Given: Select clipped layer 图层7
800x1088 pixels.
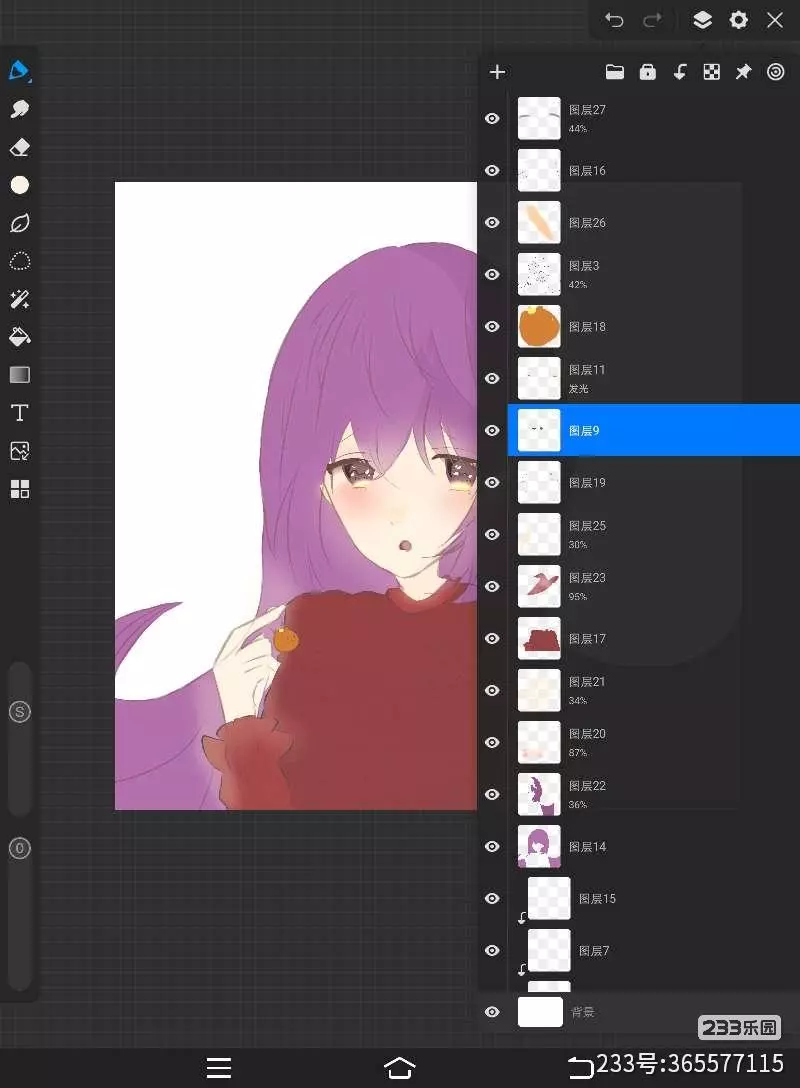Looking at the screenshot, I should (653, 951).
